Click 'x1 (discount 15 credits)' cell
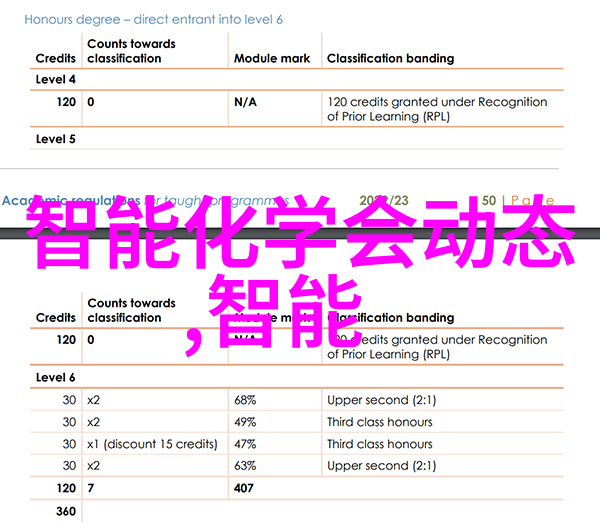The image size is (600, 524). [x=152, y=444]
